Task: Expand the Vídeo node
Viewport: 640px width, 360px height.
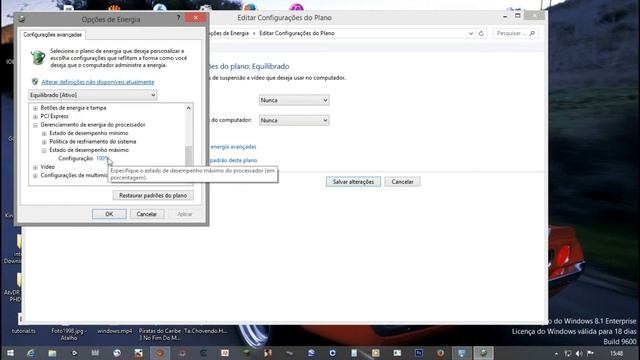Action: point(35,167)
